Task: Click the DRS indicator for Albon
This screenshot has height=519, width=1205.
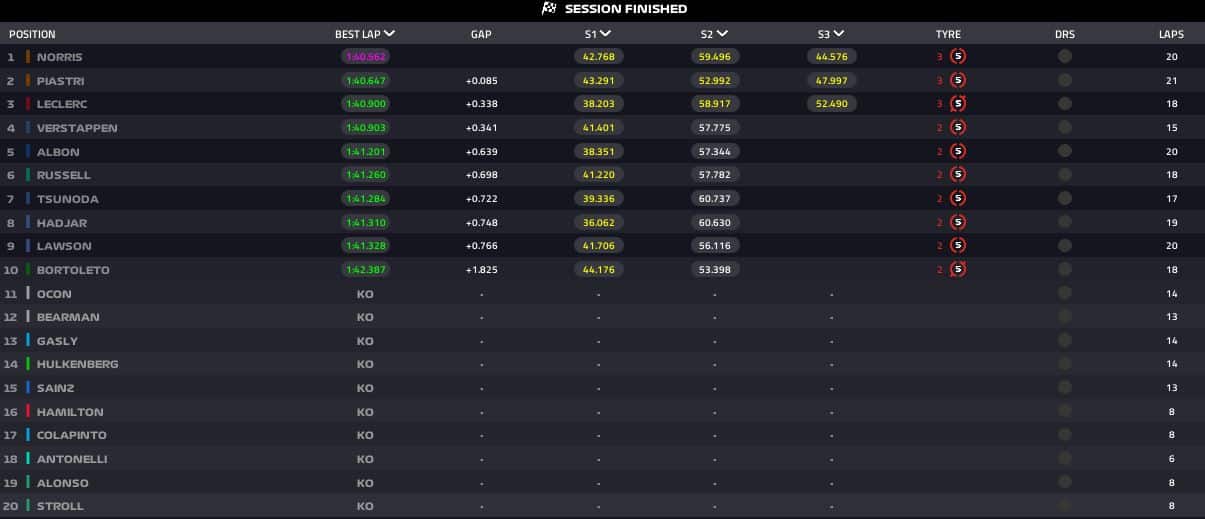Action: pyautogui.click(x=1065, y=151)
